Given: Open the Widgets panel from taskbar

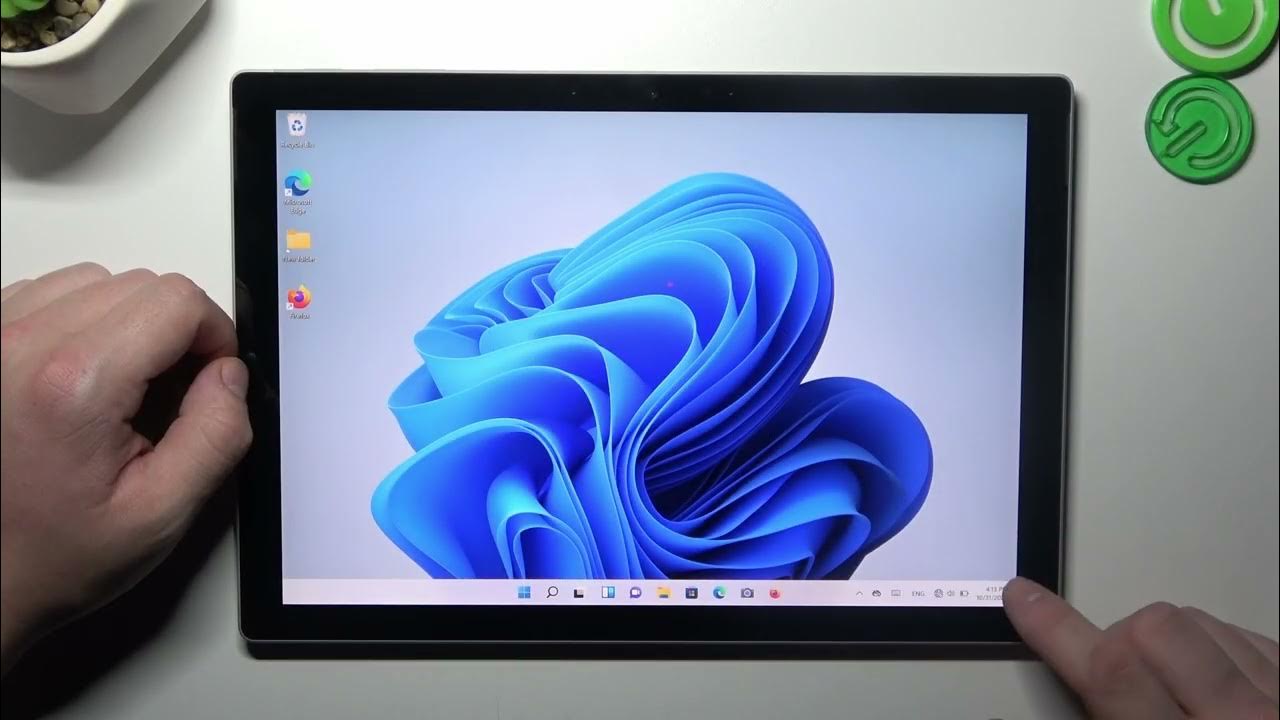Looking at the screenshot, I should pyautogui.click(x=607, y=593).
